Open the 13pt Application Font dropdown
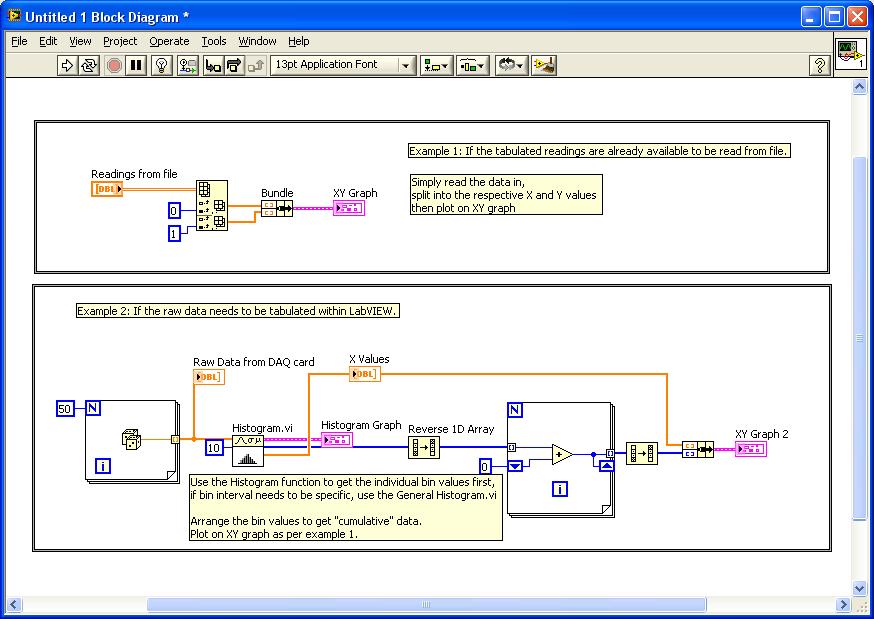 pos(342,65)
